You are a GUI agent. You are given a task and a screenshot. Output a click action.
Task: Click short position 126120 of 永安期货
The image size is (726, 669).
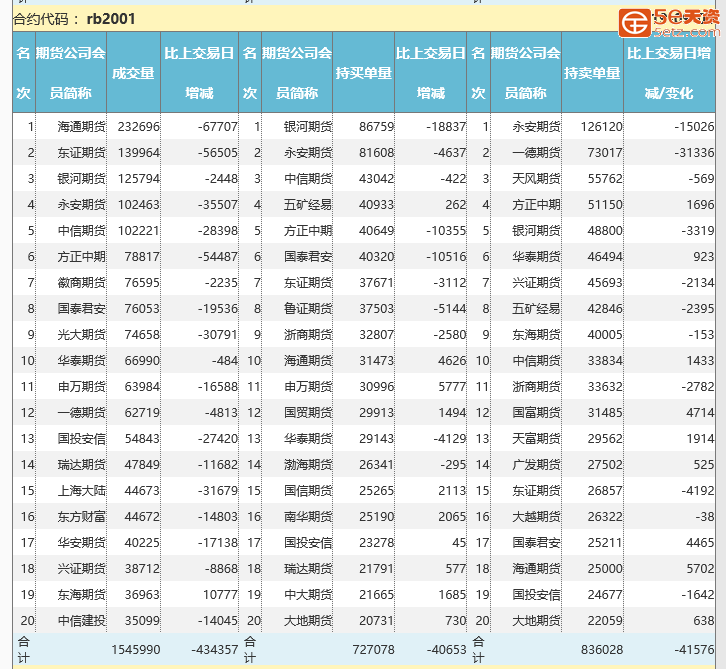pyautogui.click(x=602, y=126)
